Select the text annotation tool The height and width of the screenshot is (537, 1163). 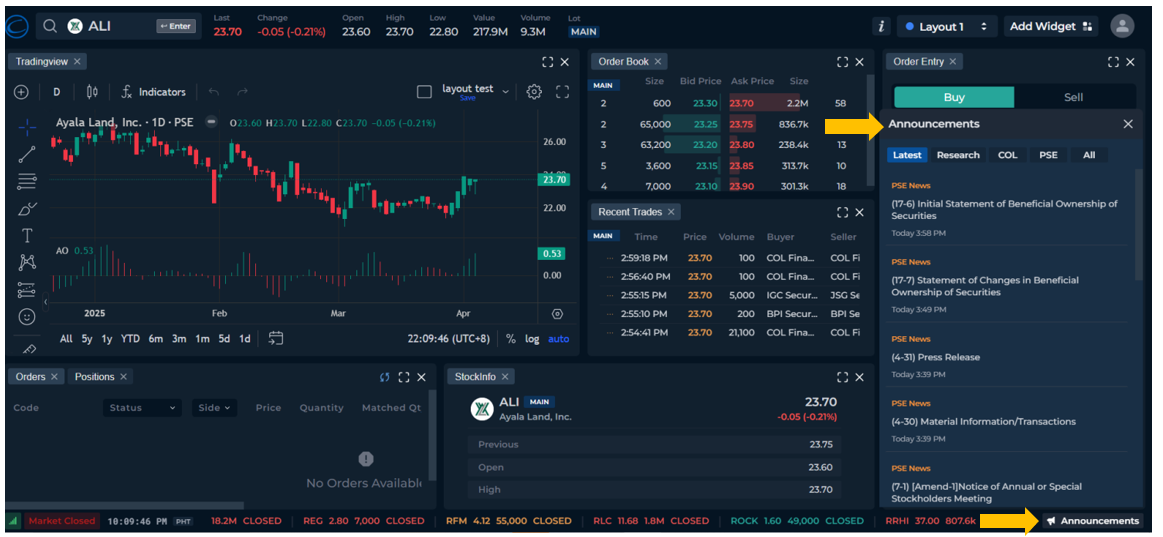click(27, 236)
